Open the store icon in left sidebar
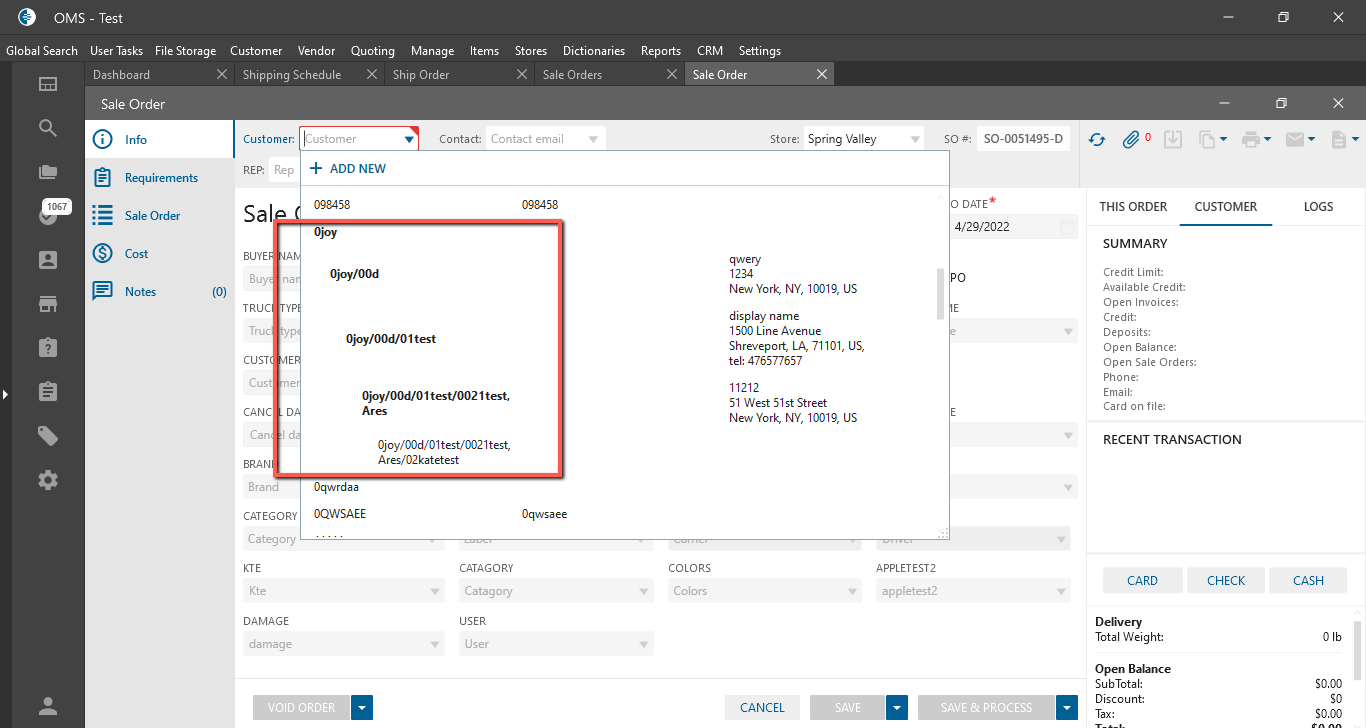1366x728 pixels. tap(47, 303)
